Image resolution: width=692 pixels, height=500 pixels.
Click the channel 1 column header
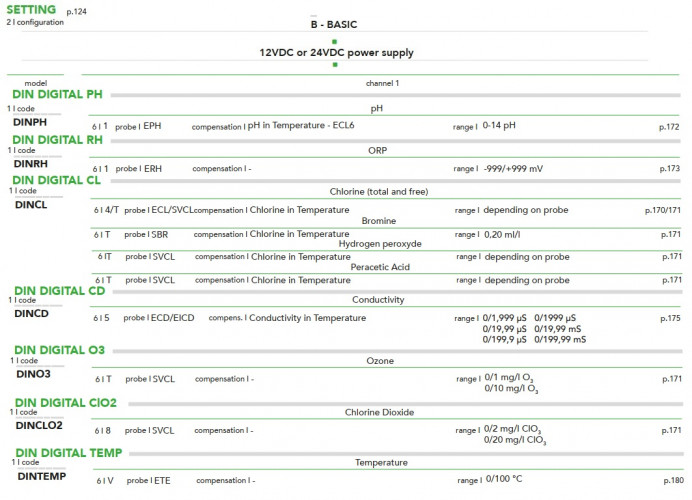383,83
